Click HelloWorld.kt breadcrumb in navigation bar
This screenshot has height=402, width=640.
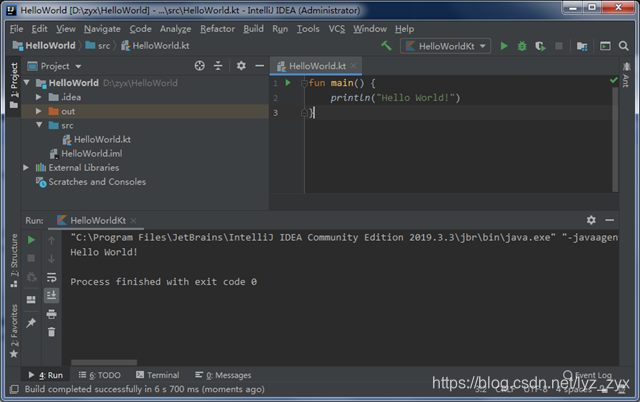[x=155, y=46]
